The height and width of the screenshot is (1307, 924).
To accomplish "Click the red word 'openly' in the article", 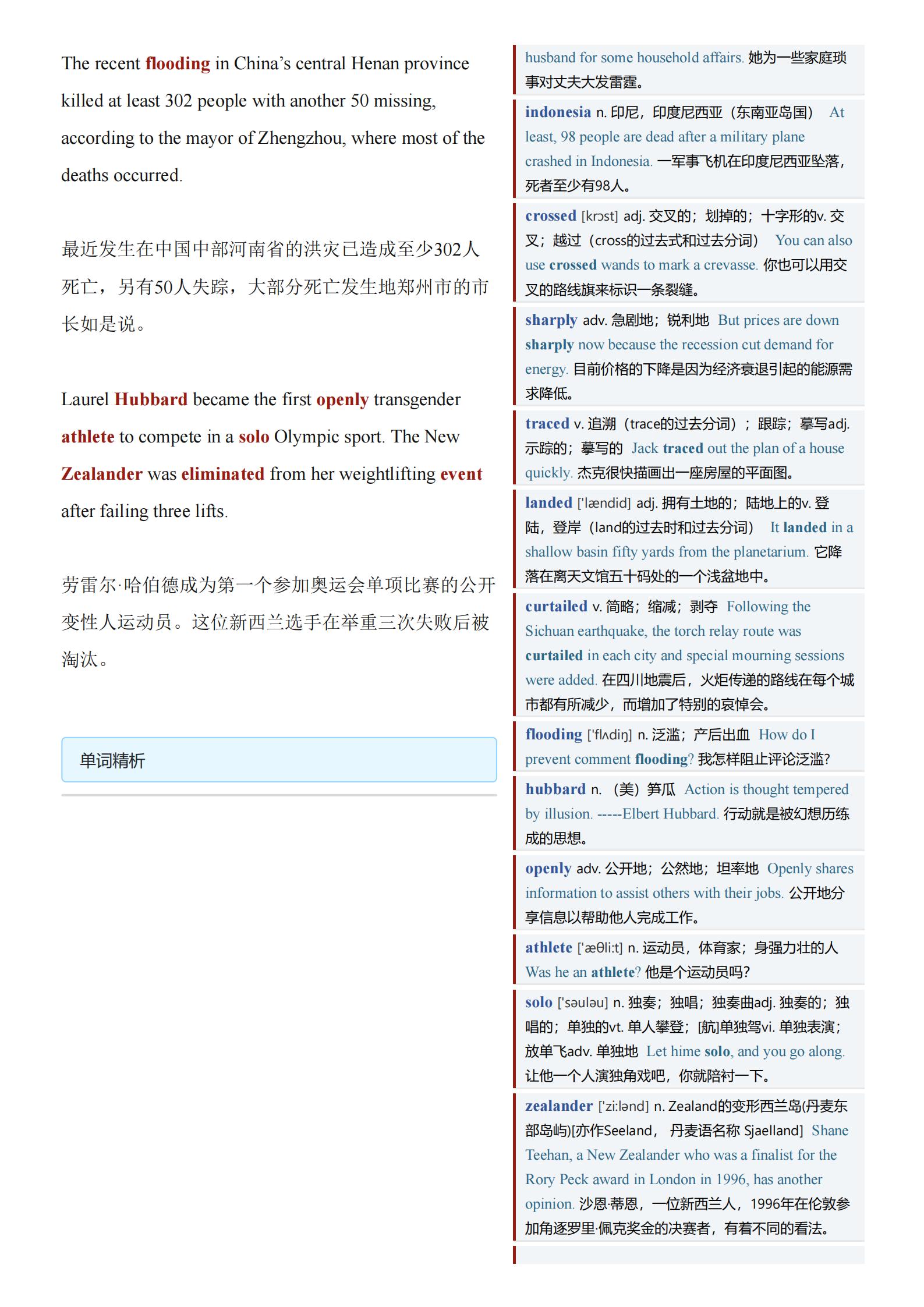I will coord(342,399).
